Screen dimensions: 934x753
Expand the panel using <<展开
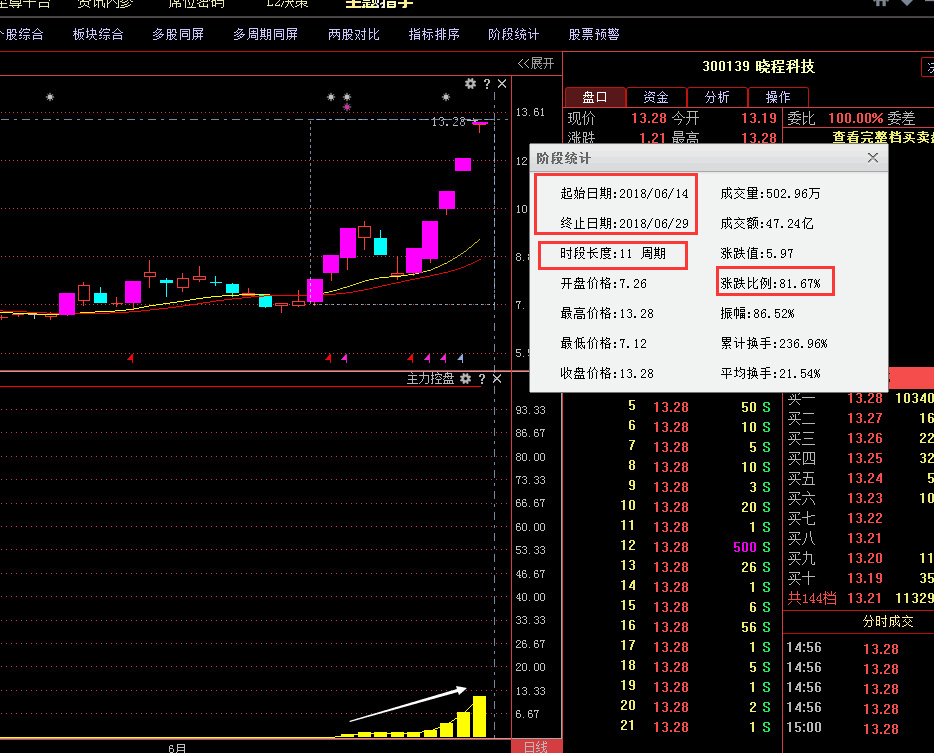[536, 63]
